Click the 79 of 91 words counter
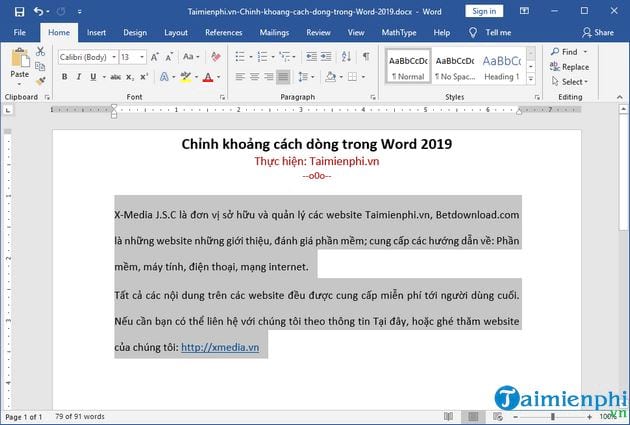630x425 pixels. click(x=80, y=417)
